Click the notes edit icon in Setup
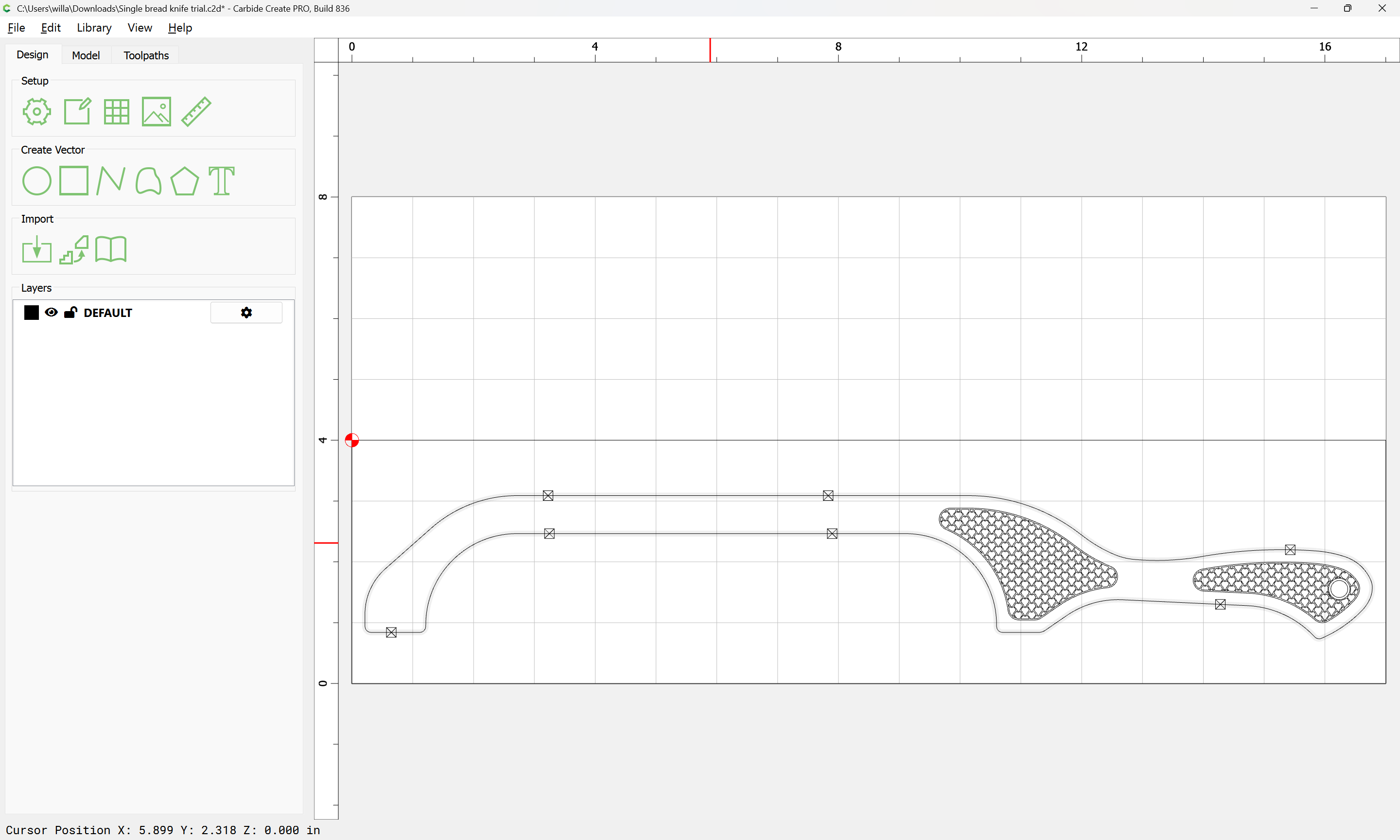This screenshot has height=840, width=1400. tap(77, 111)
